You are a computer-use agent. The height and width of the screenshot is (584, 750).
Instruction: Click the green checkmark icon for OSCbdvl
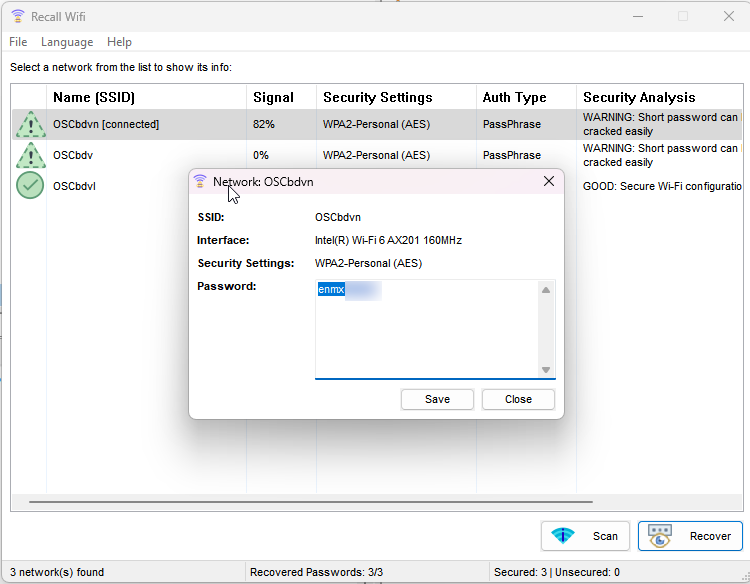(x=31, y=186)
